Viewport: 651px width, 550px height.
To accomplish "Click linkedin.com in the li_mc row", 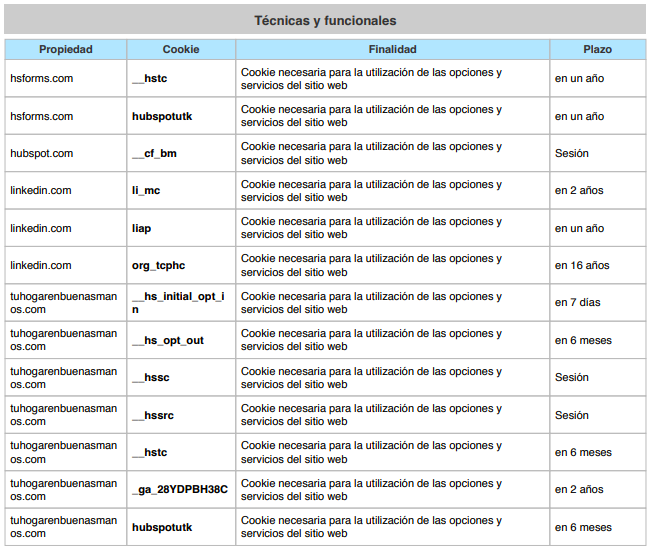I will pyautogui.click(x=41, y=191).
